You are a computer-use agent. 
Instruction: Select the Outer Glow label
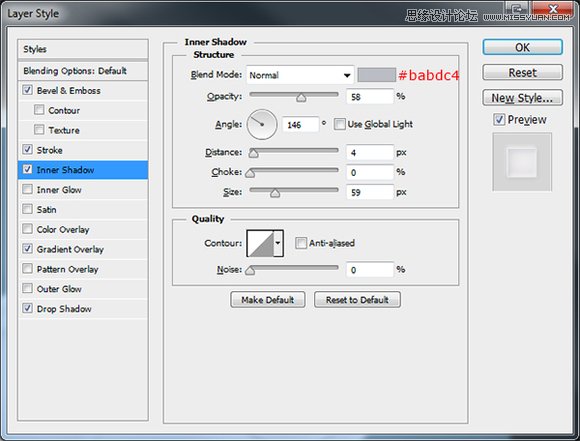59,289
